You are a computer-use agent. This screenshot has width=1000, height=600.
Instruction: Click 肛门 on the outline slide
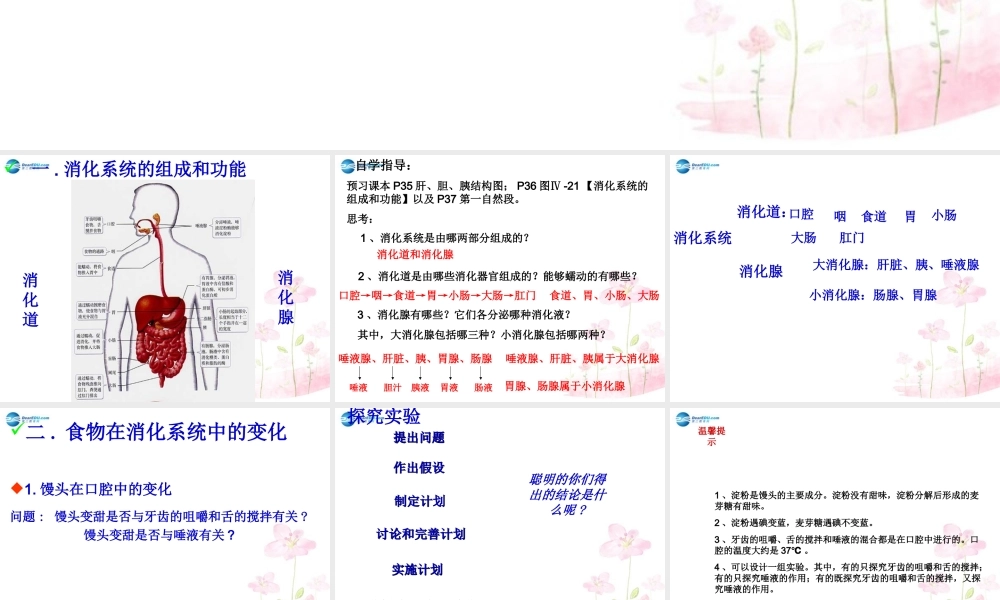tap(852, 238)
